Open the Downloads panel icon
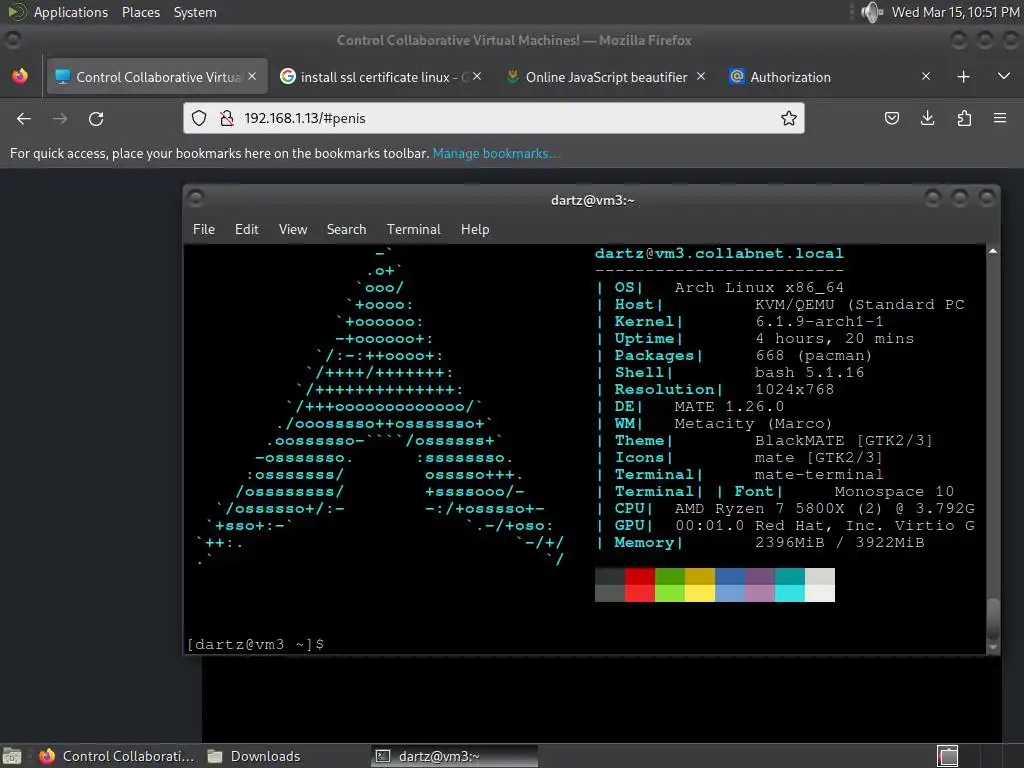Screen dimensions: 1024x768 (x=927, y=118)
